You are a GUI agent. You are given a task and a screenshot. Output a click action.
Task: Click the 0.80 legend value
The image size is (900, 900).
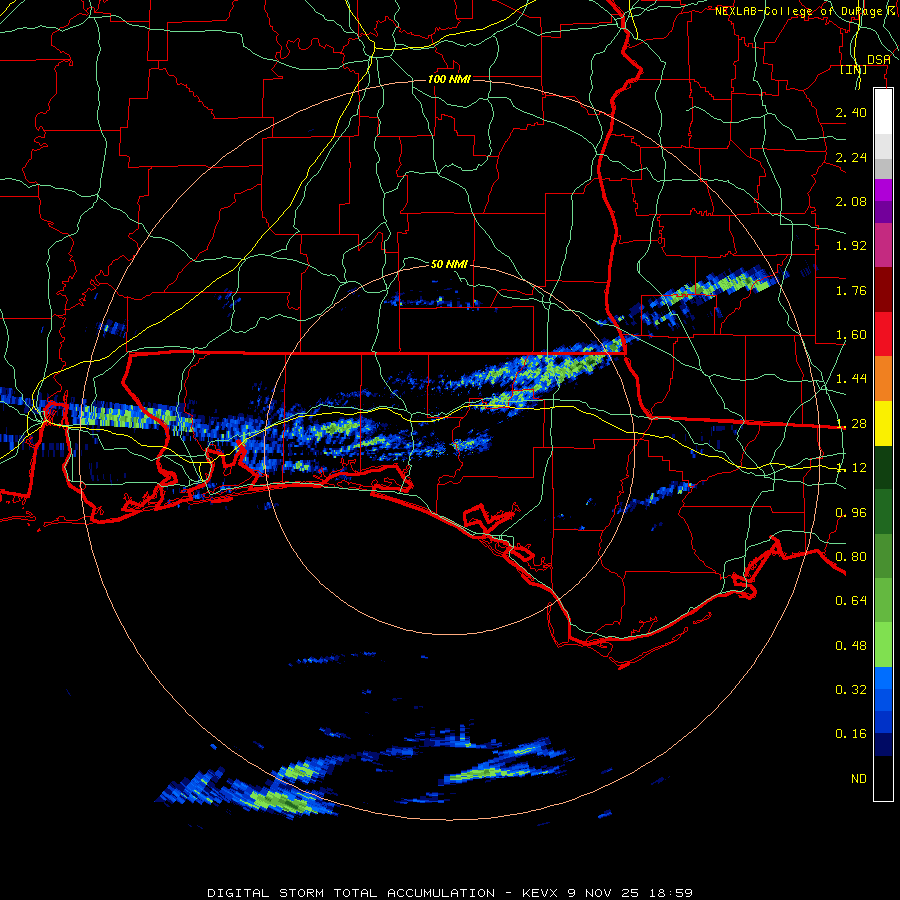851,557
